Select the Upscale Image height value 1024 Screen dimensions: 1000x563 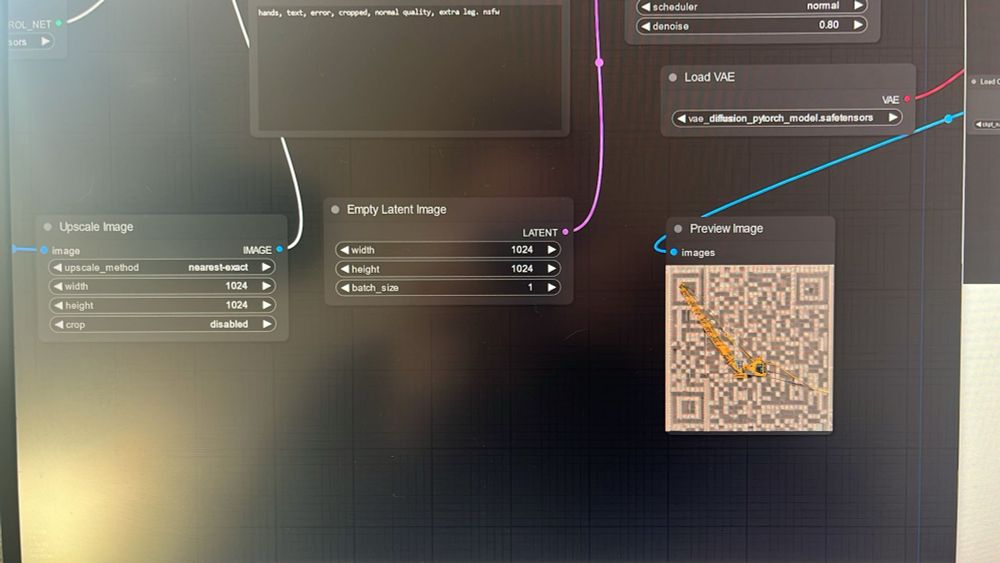(x=236, y=305)
